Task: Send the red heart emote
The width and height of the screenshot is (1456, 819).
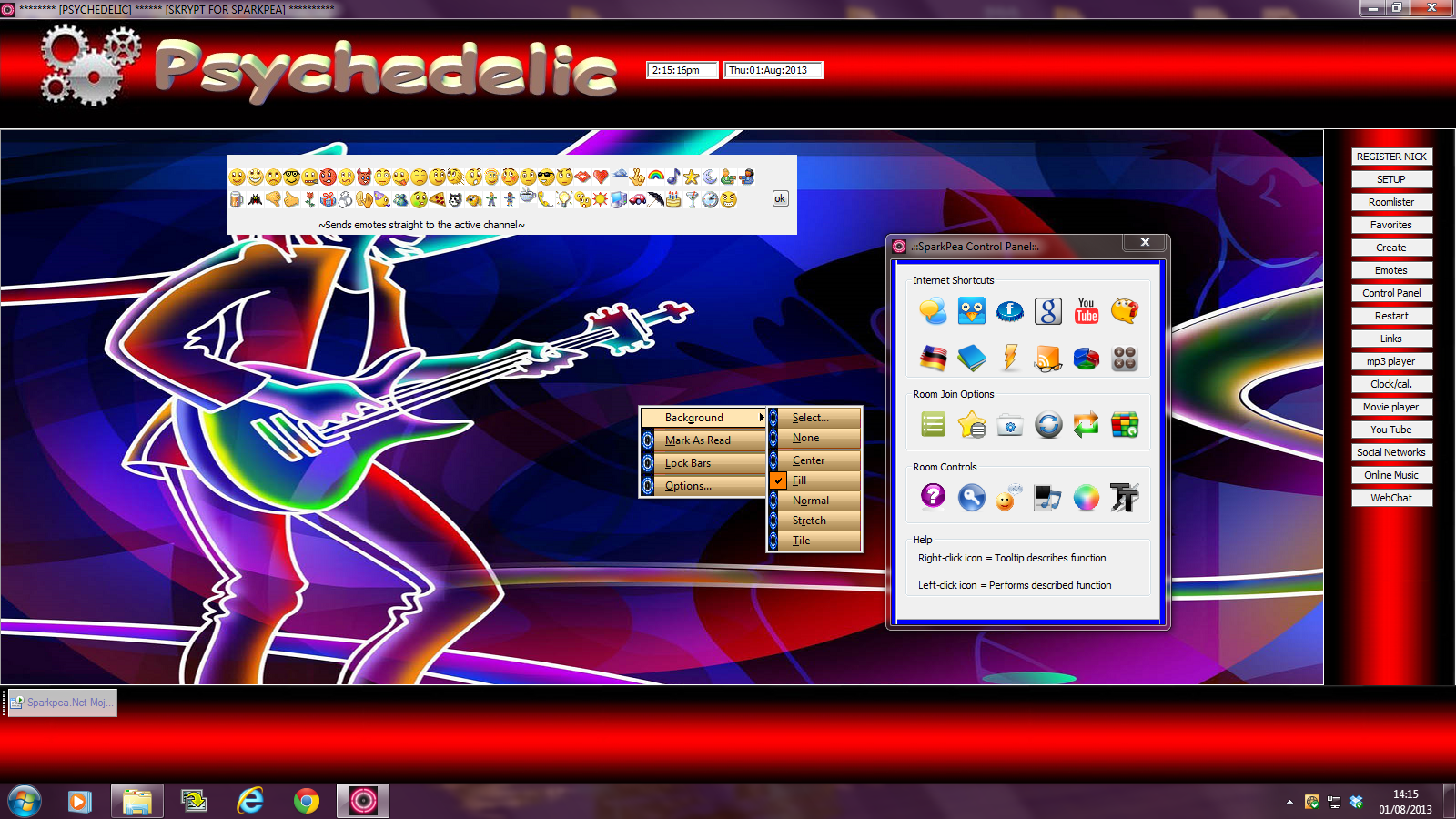Action: (x=601, y=177)
